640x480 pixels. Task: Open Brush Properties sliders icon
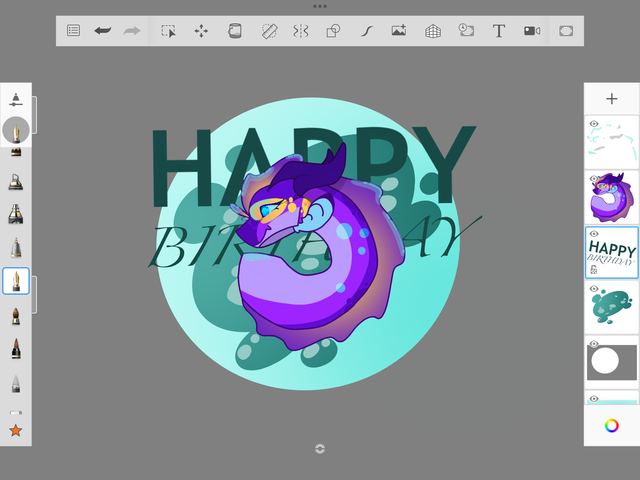click(16, 100)
